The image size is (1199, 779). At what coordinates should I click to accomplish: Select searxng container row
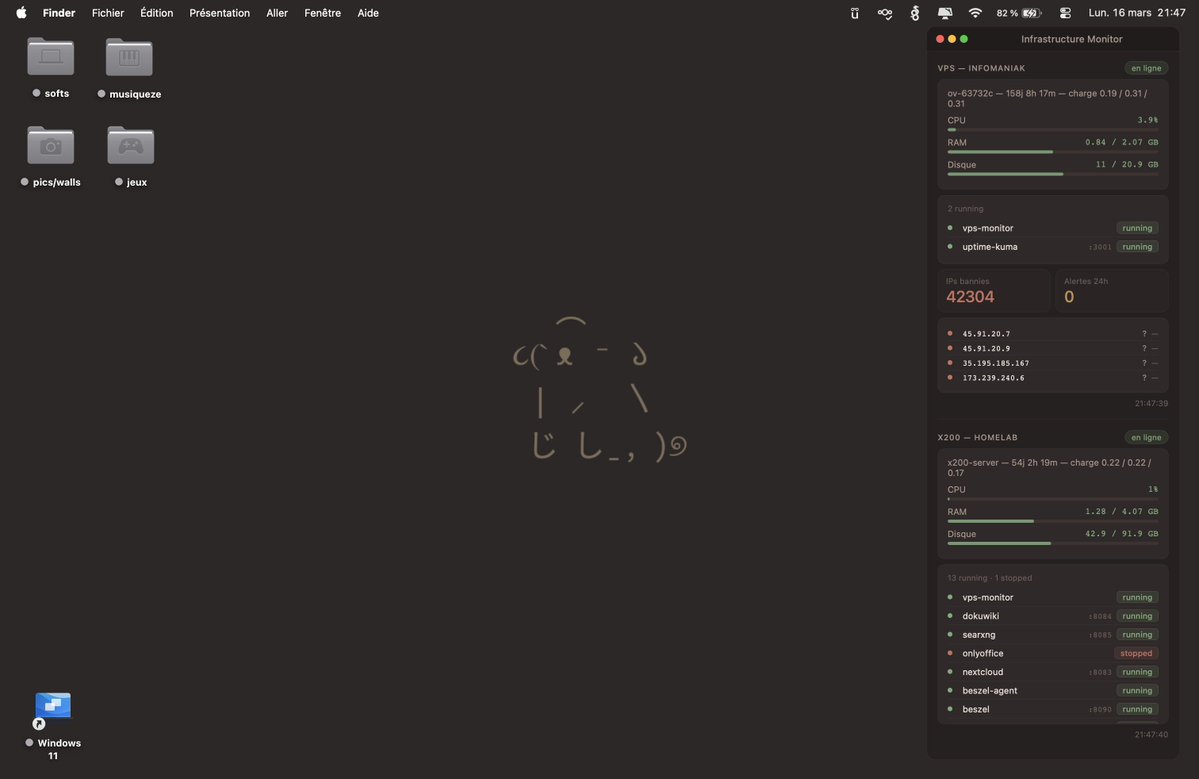1052,635
